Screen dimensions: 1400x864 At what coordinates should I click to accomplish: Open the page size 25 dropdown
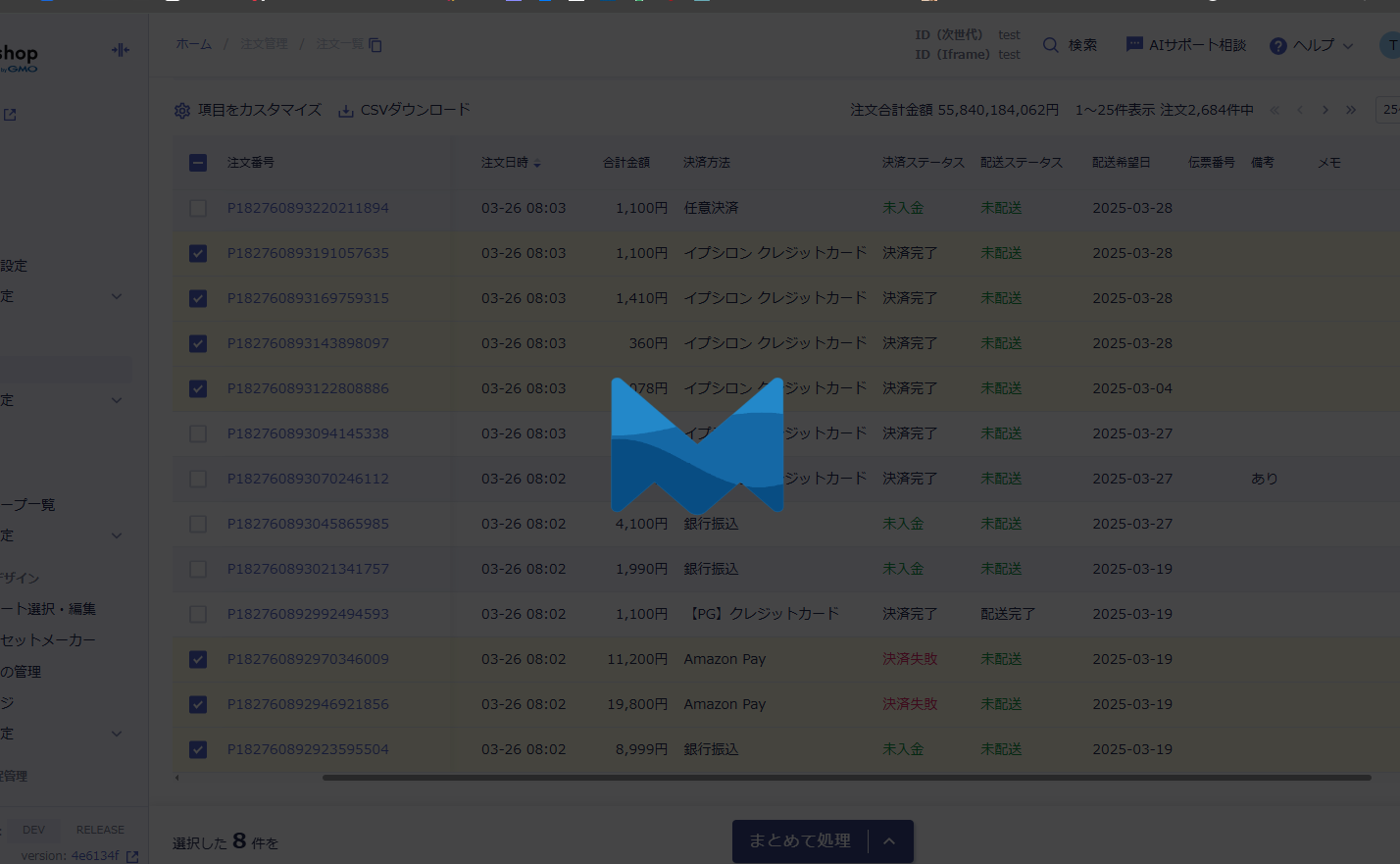pyautogui.click(x=1388, y=110)
